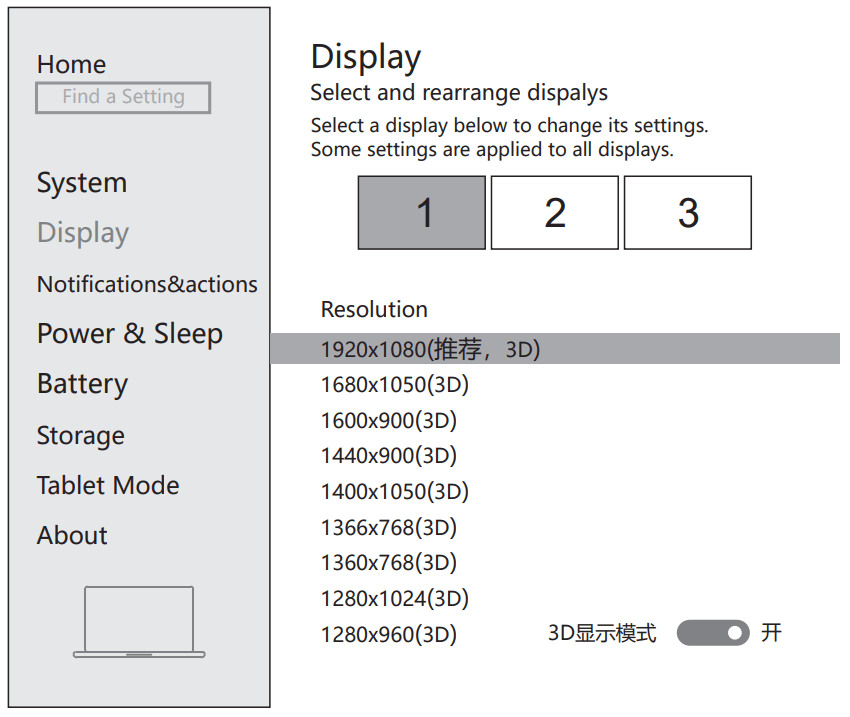The image size is (850, 717).
Task: Open Storage settings
Action: 80,435
